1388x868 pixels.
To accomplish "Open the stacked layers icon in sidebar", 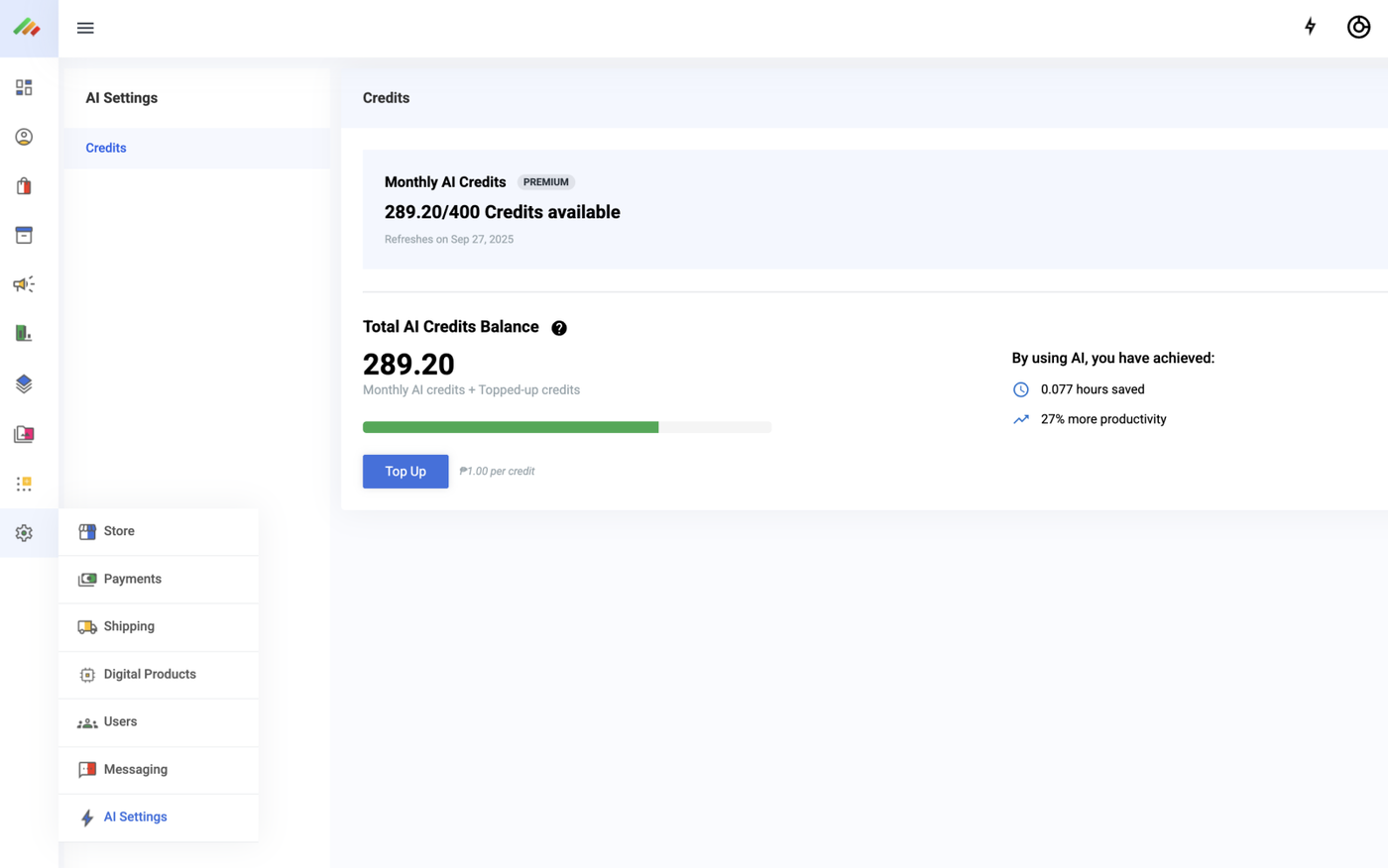I will pos(24,383).
